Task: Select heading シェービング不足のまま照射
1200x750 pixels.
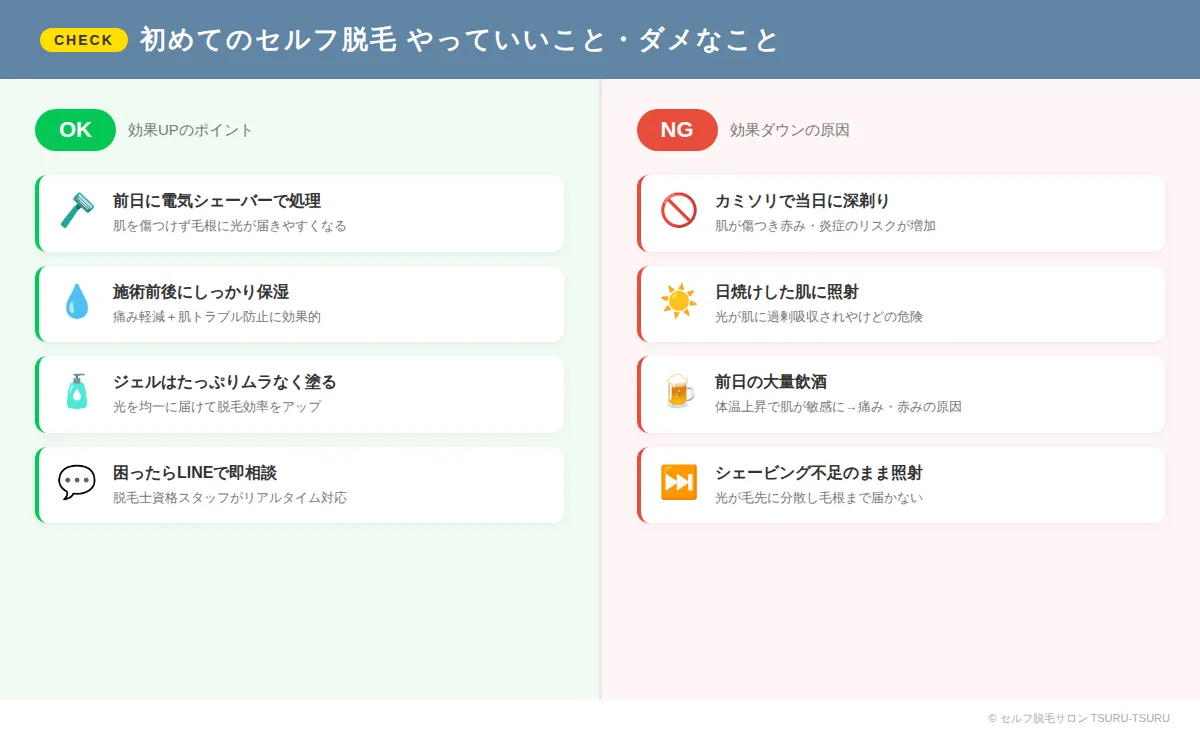Action: click(x=818, y=473)
